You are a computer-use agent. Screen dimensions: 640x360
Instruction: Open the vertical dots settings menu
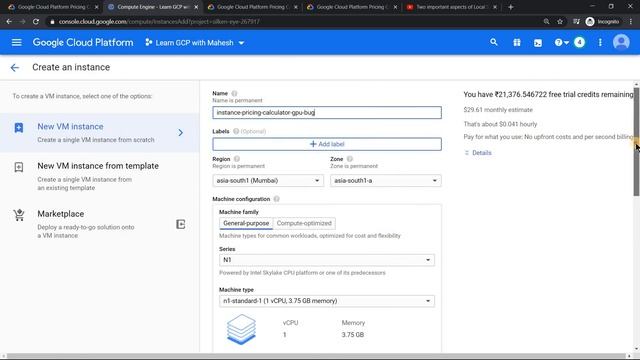point(600,42)
